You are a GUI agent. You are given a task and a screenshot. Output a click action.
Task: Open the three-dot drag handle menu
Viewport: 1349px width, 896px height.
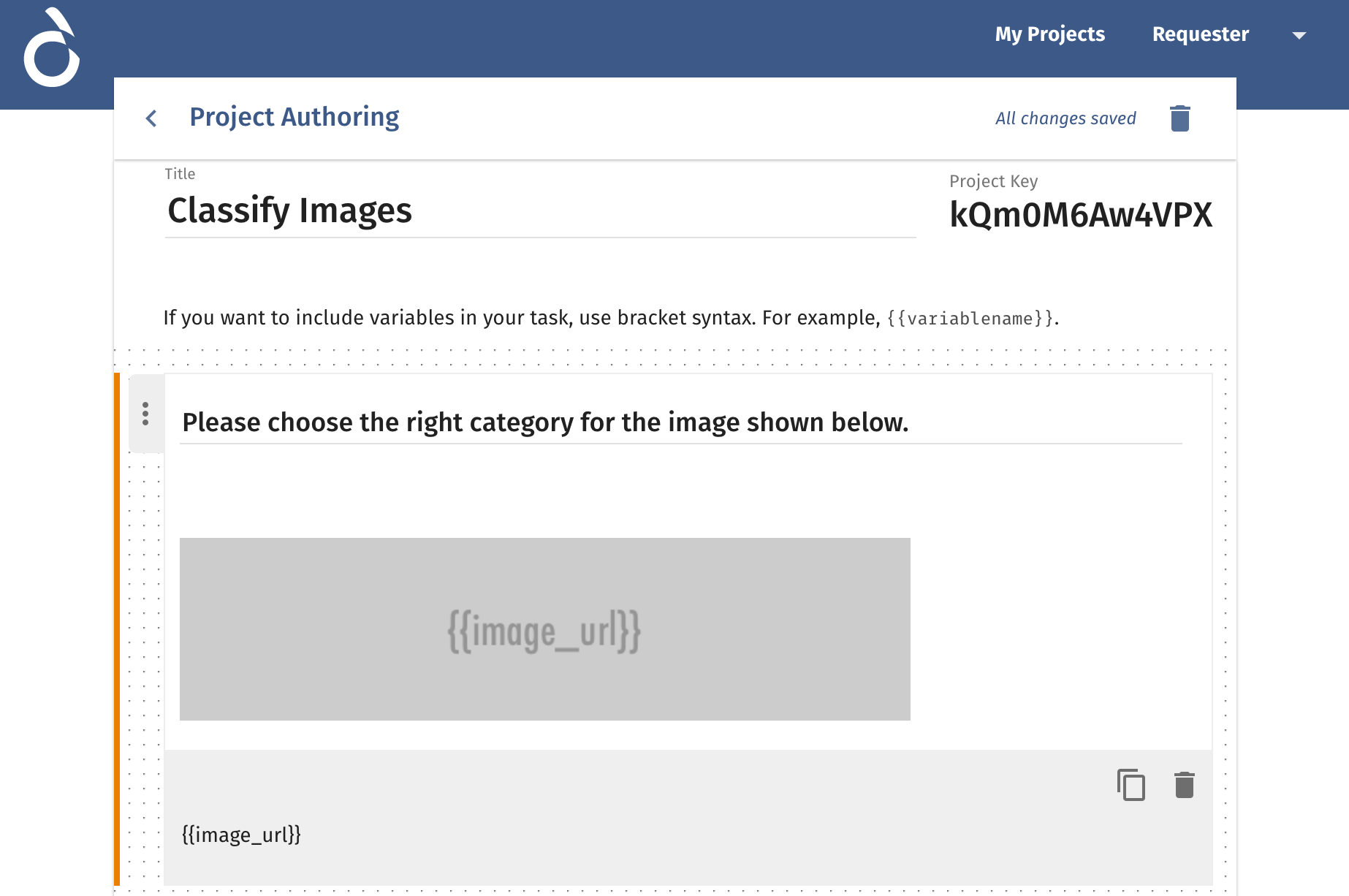tap(146, 414)
